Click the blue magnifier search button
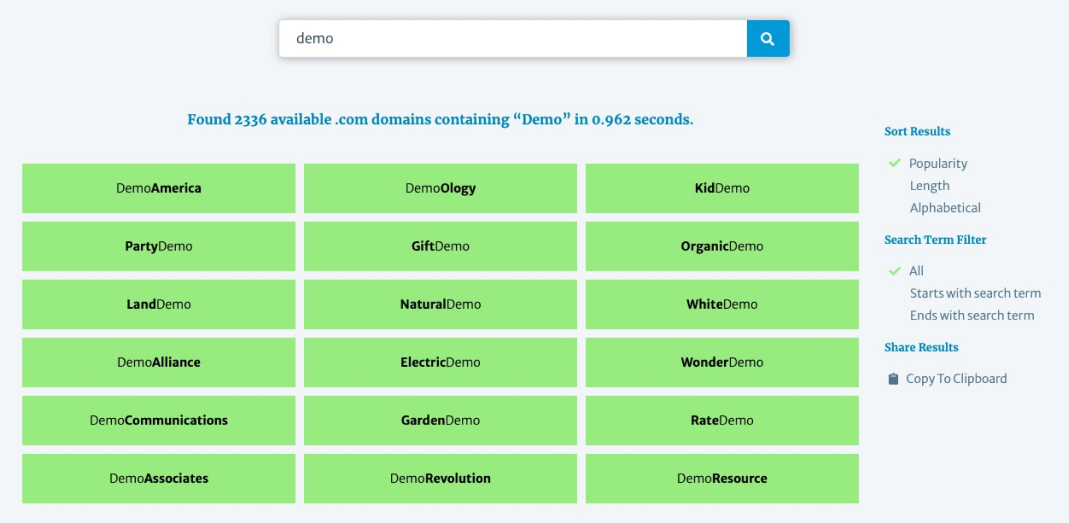Image resolution: width=1069 pixels, height=523 pixels. [767, 39]
